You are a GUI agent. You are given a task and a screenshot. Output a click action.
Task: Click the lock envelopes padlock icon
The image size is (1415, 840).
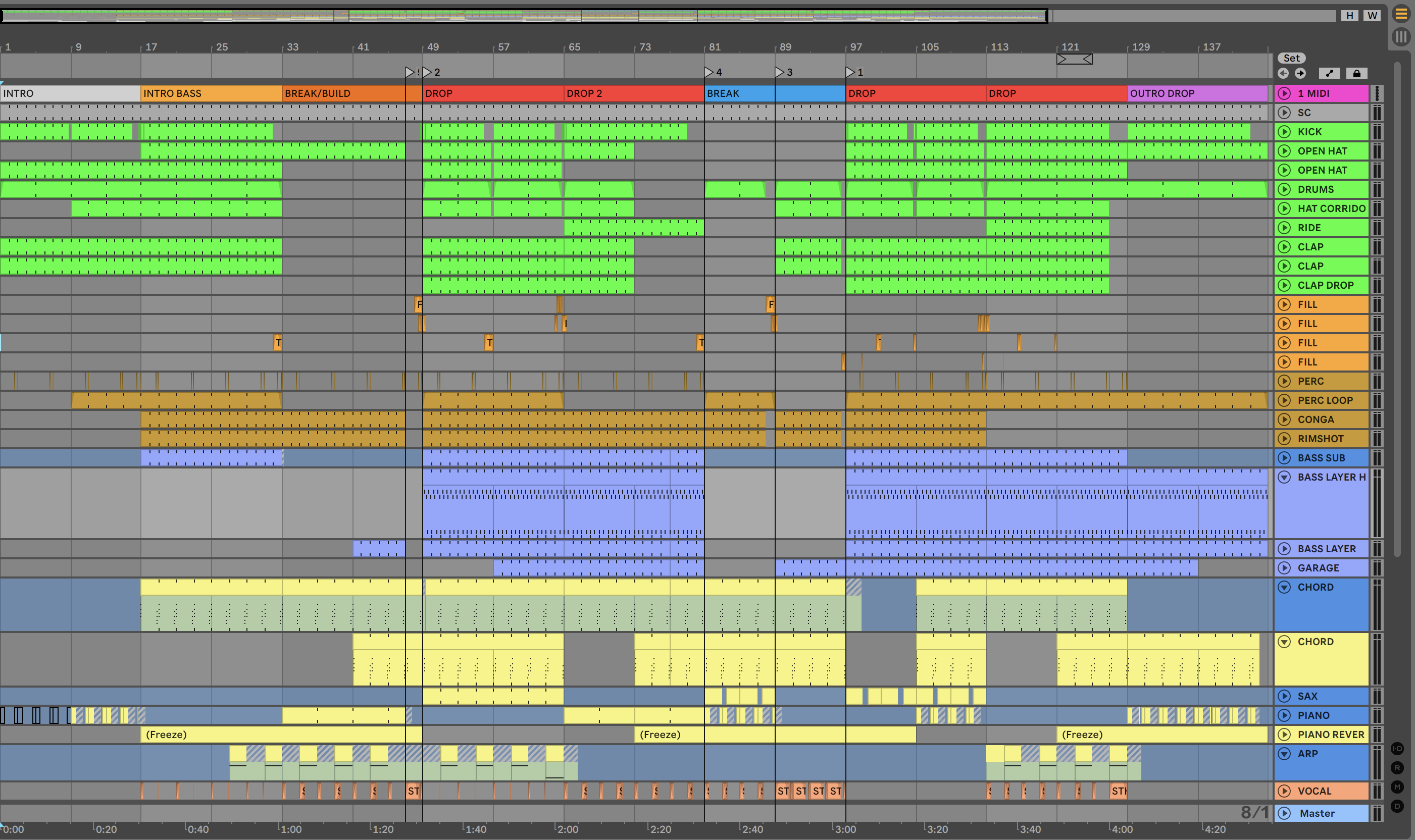click(1357, 73)
